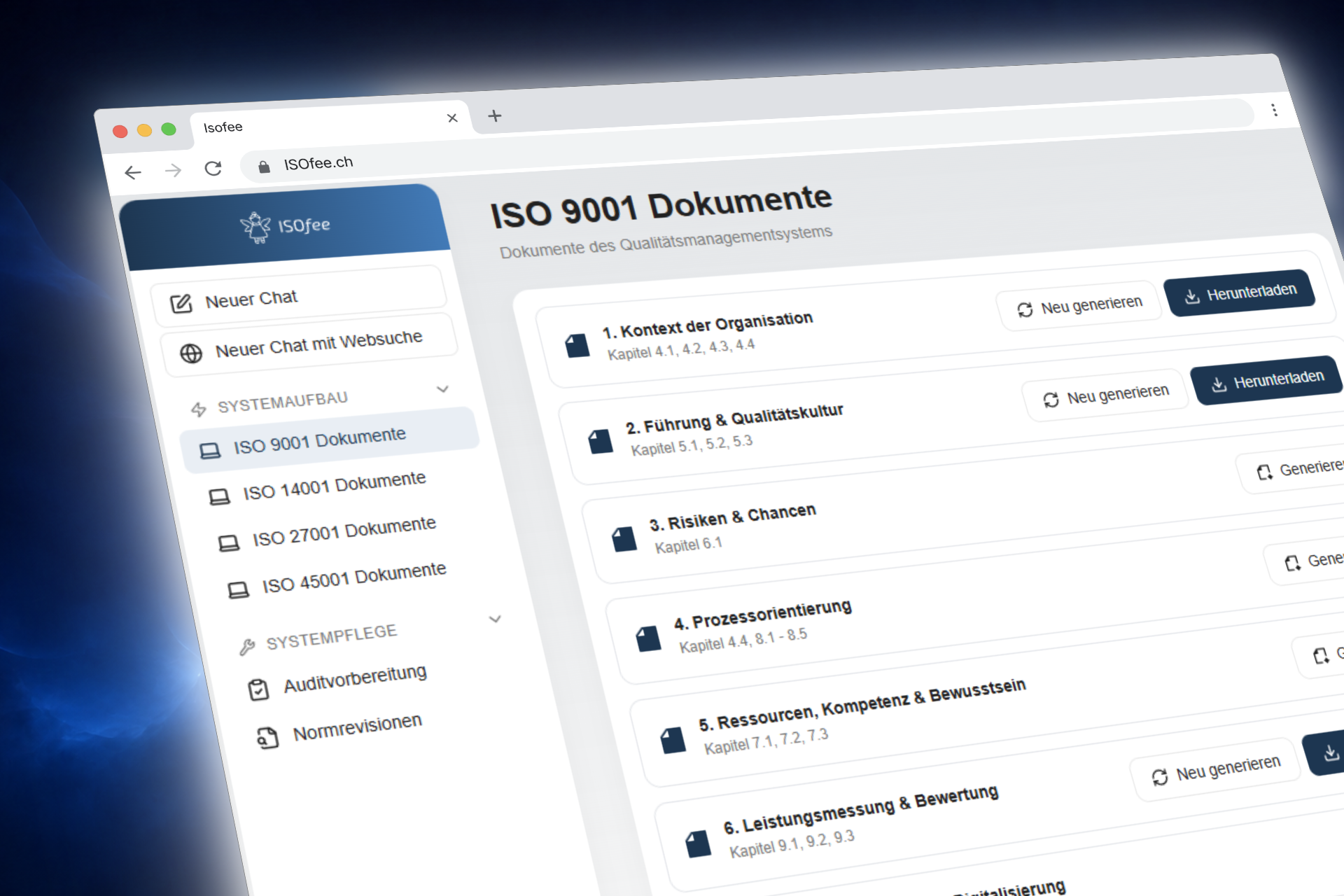Screen dimensions: 1344x896
Task: Click the document icon of Führung & Qualitätskultur
Action: [x=600, y=441]
